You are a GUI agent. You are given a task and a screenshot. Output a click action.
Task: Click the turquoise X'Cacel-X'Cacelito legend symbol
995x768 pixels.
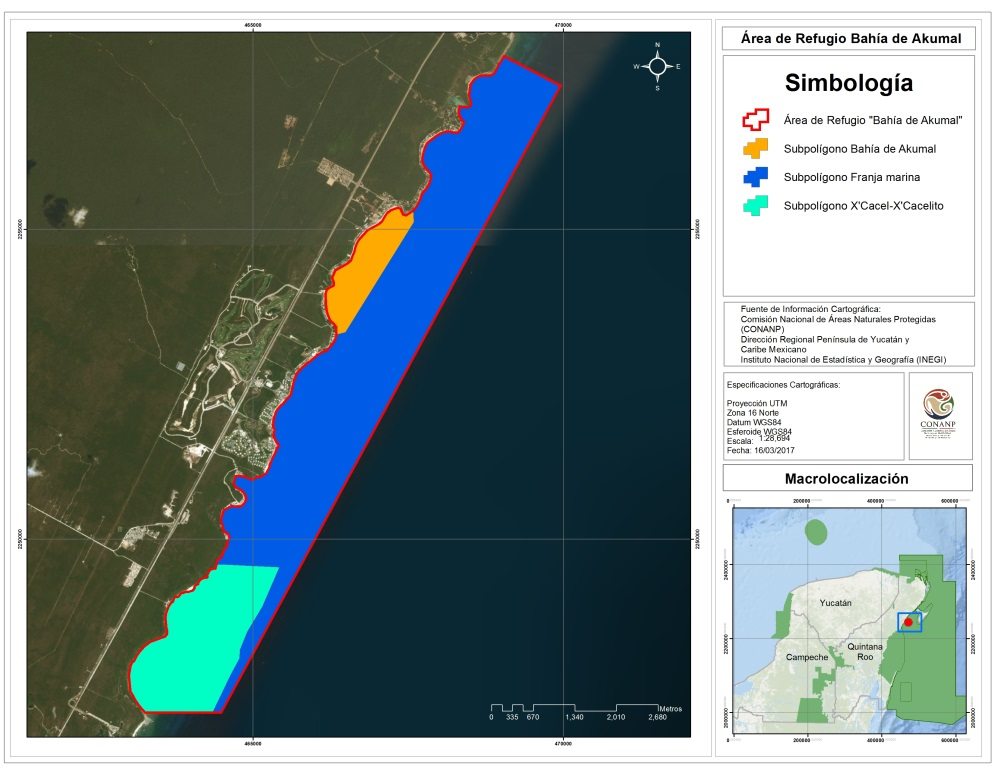pyautogui.click(x=755, y=205)
